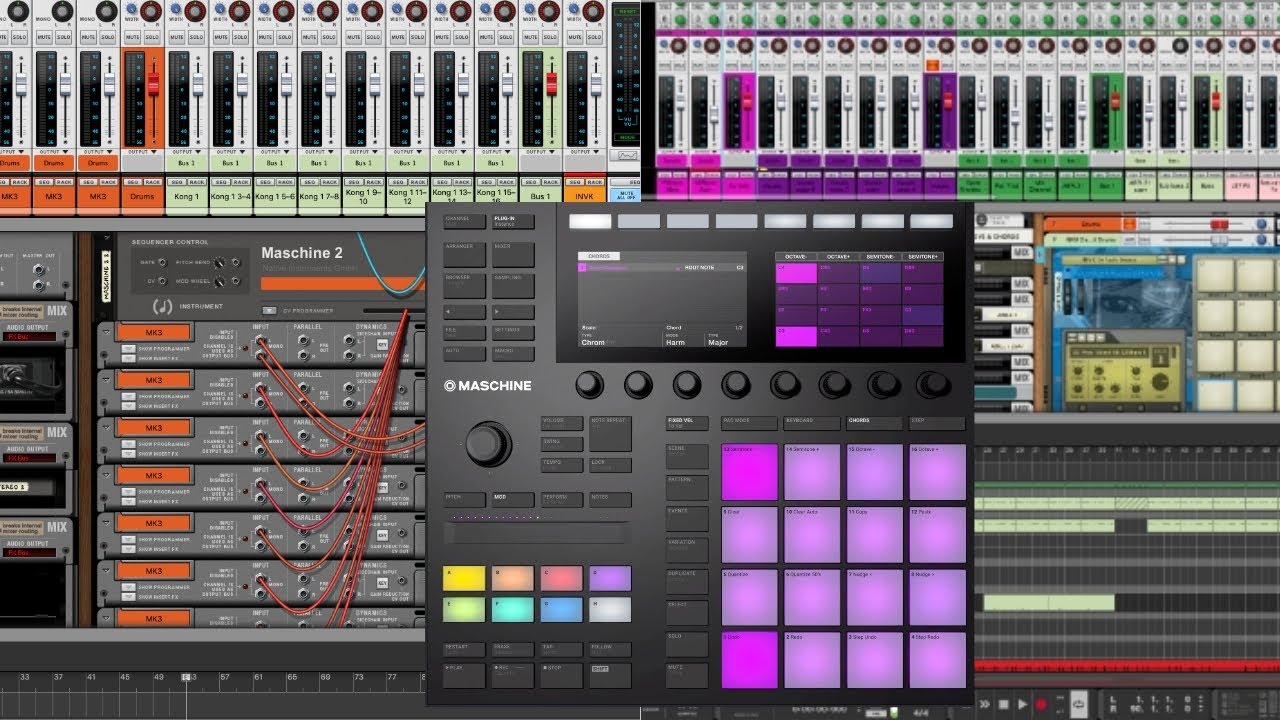
Task: Open the SETTINGS button on Maschine
Action: tap(513, 331)
